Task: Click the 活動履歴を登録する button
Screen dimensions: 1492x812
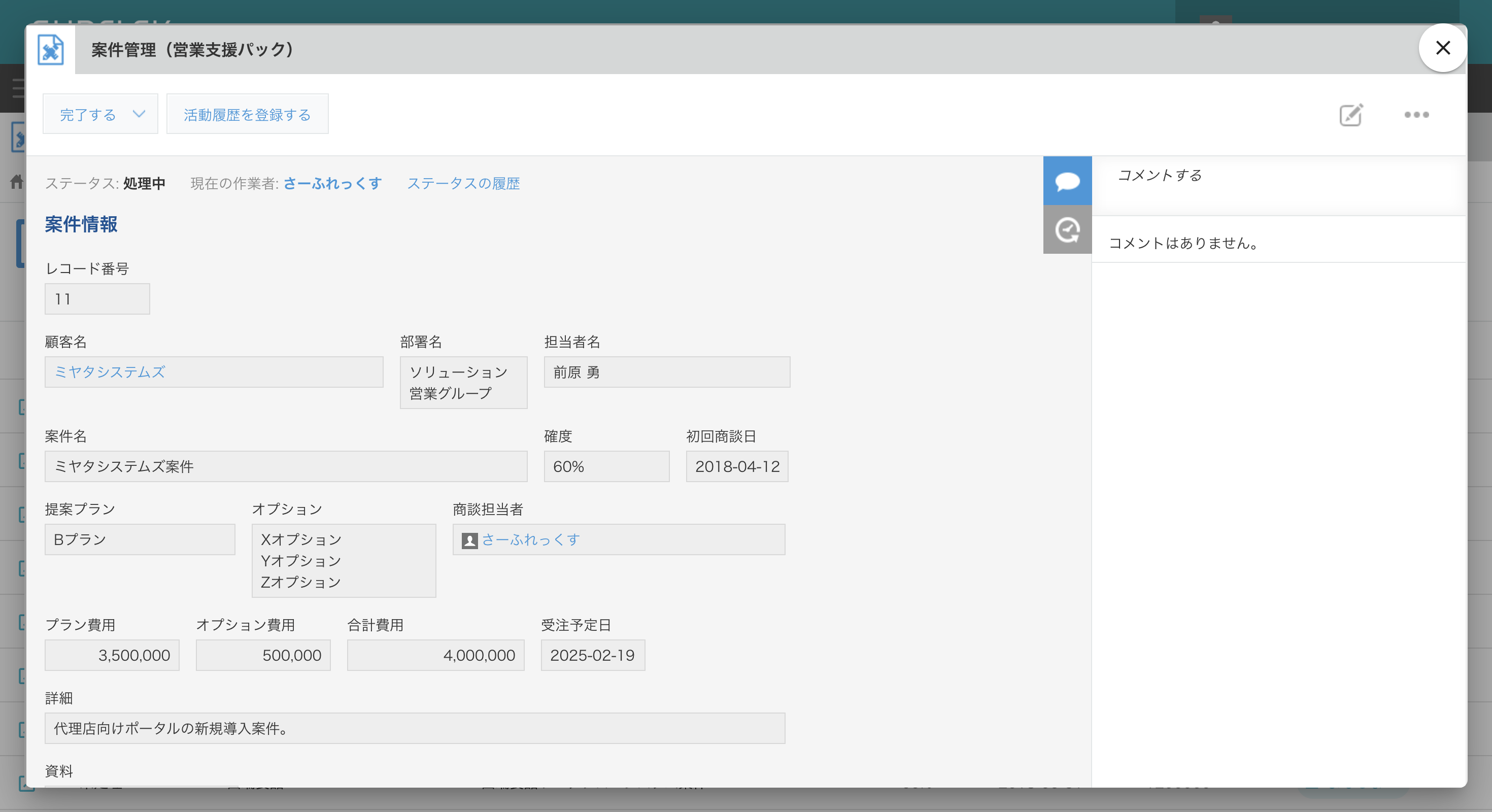Action: pos(247,114)
